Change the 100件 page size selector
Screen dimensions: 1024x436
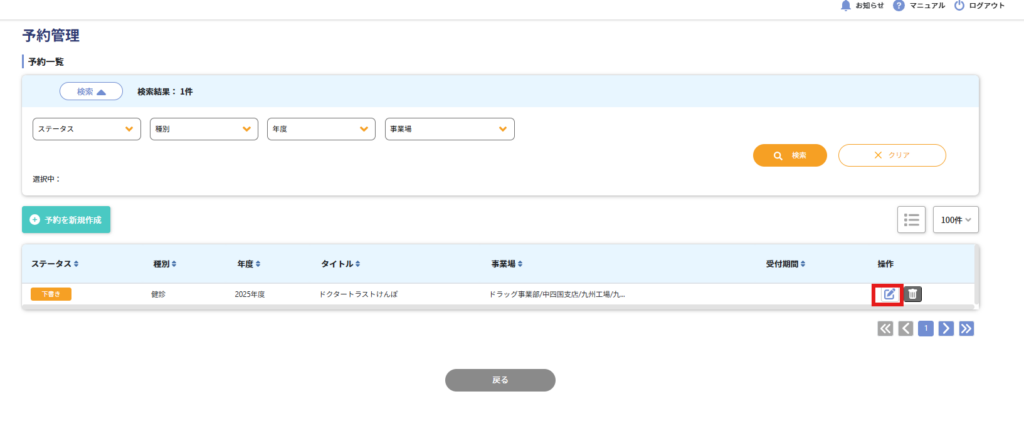pos(956,219)
